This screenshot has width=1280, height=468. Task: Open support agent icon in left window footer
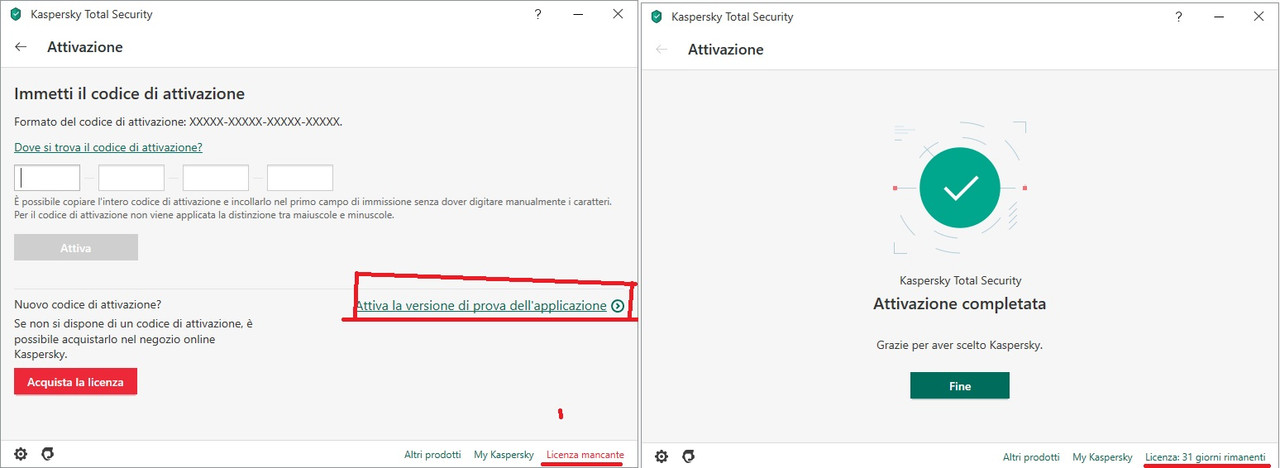(47, 454)
